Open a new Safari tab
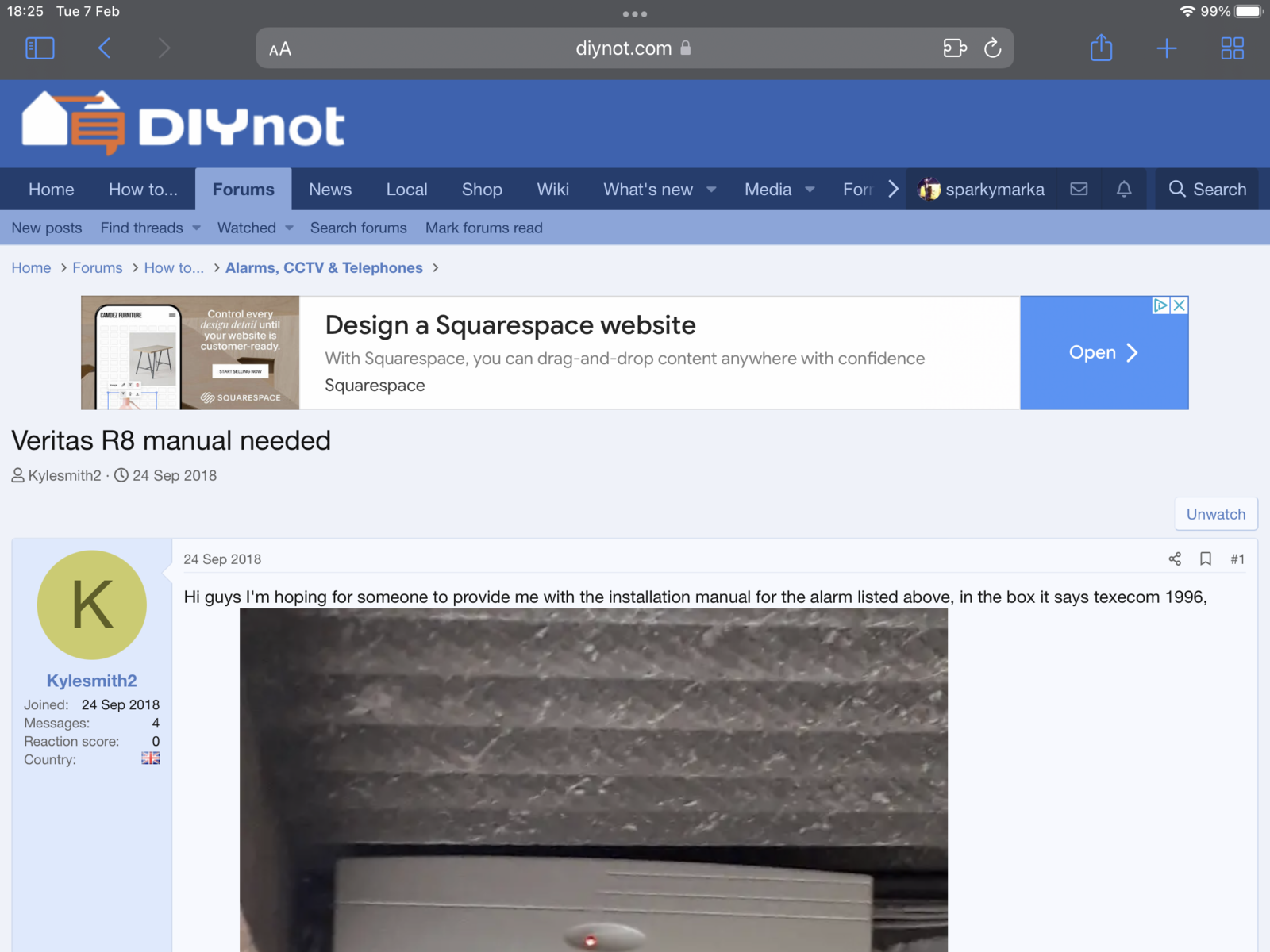Viewport: 1270px width, 952px height. (1166, 48)
